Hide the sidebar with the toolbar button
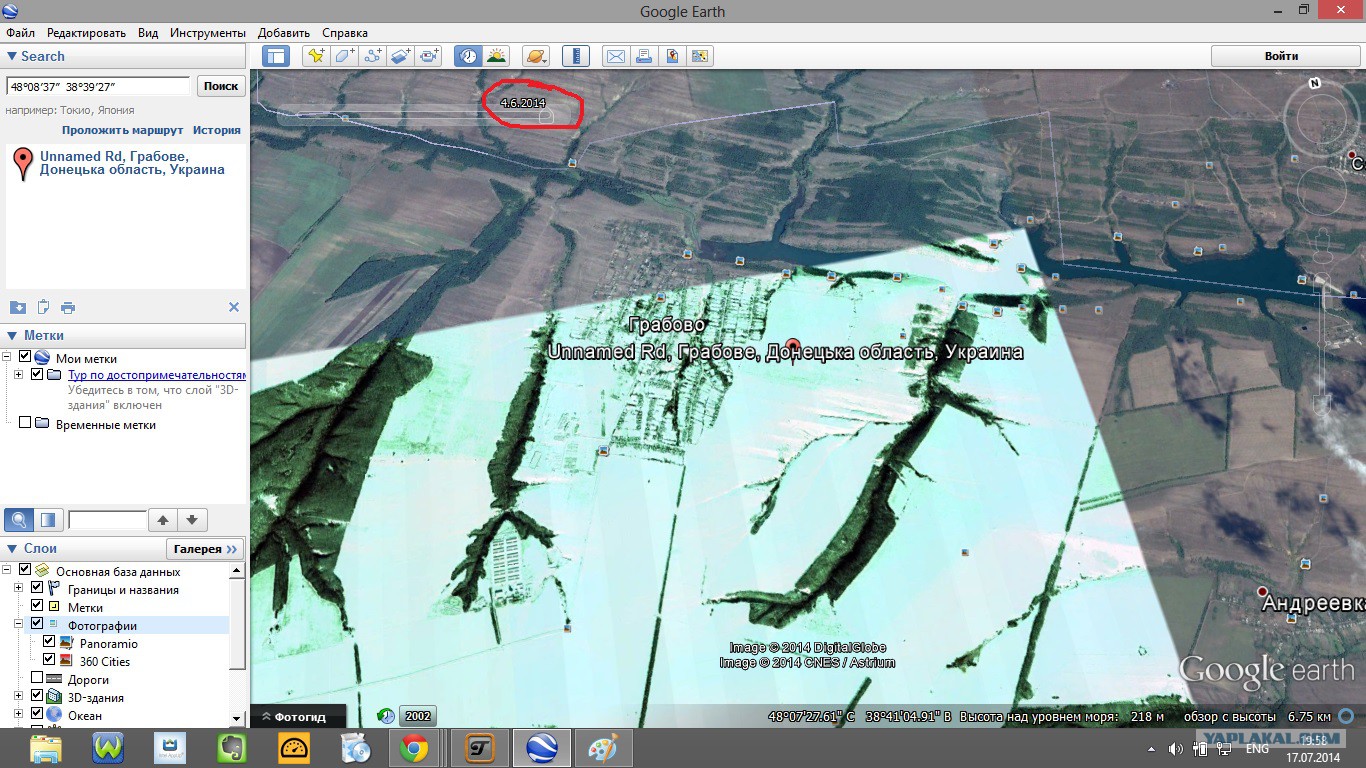This screenshot has height=768, width=1366. pos(275,56)
